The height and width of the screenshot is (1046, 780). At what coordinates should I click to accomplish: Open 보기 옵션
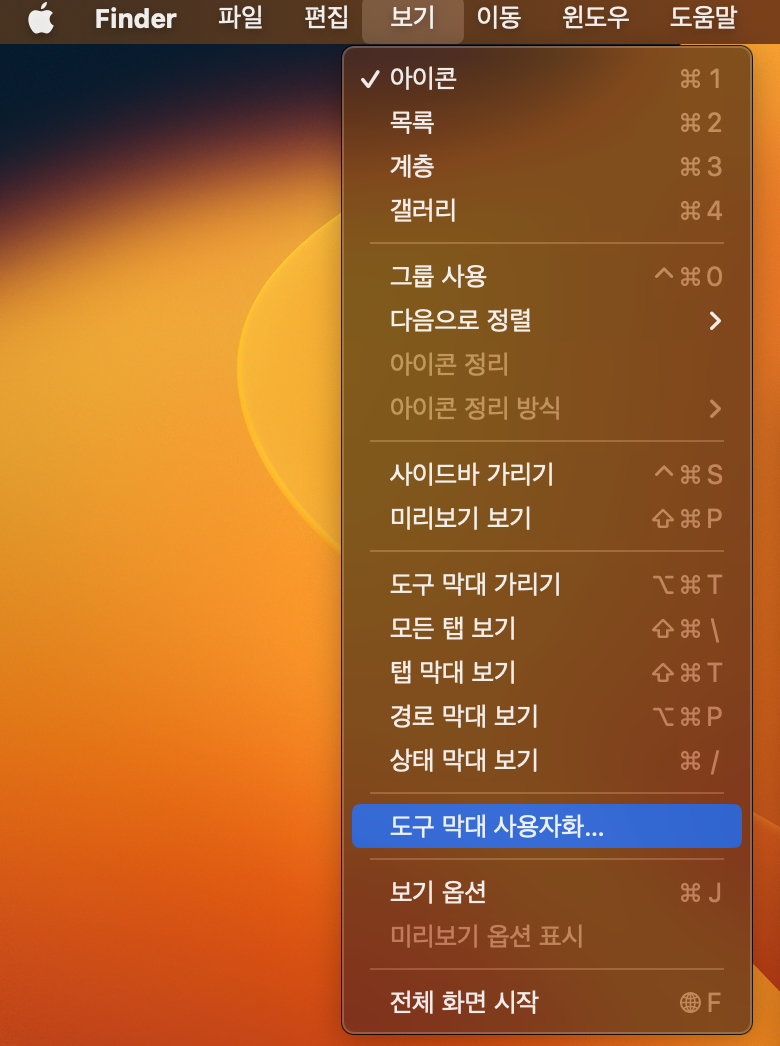coord(546,892)
